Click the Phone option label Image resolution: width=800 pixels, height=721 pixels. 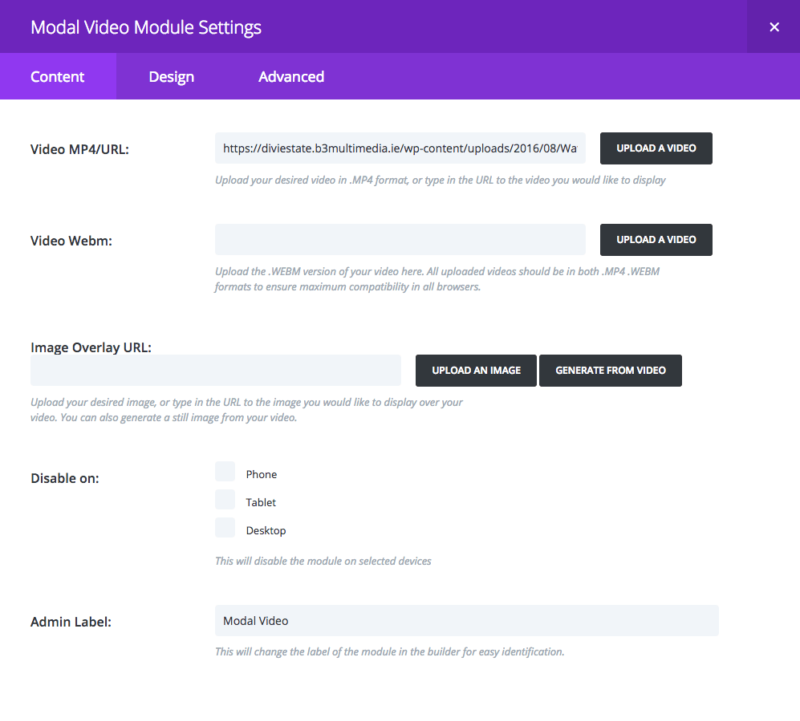pos(261,475)
